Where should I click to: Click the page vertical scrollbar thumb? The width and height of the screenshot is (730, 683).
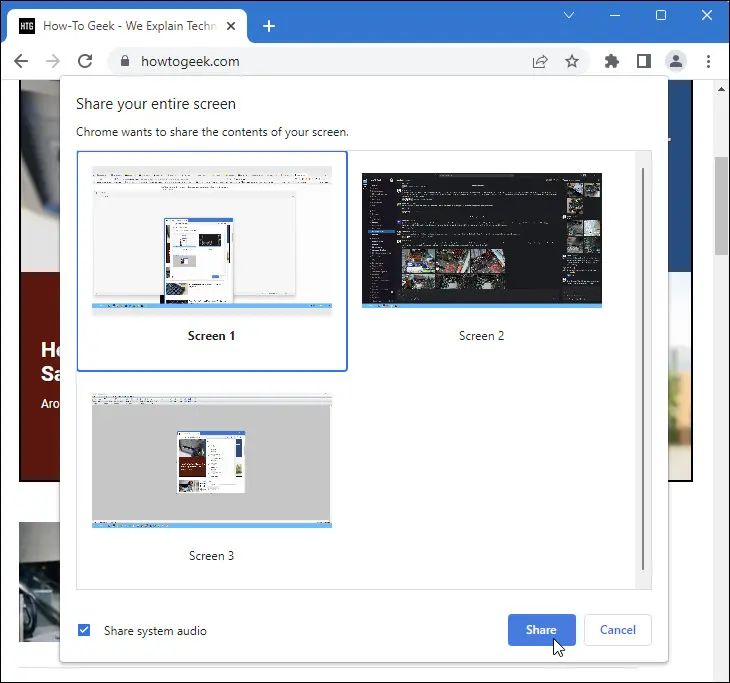(721, 205)
